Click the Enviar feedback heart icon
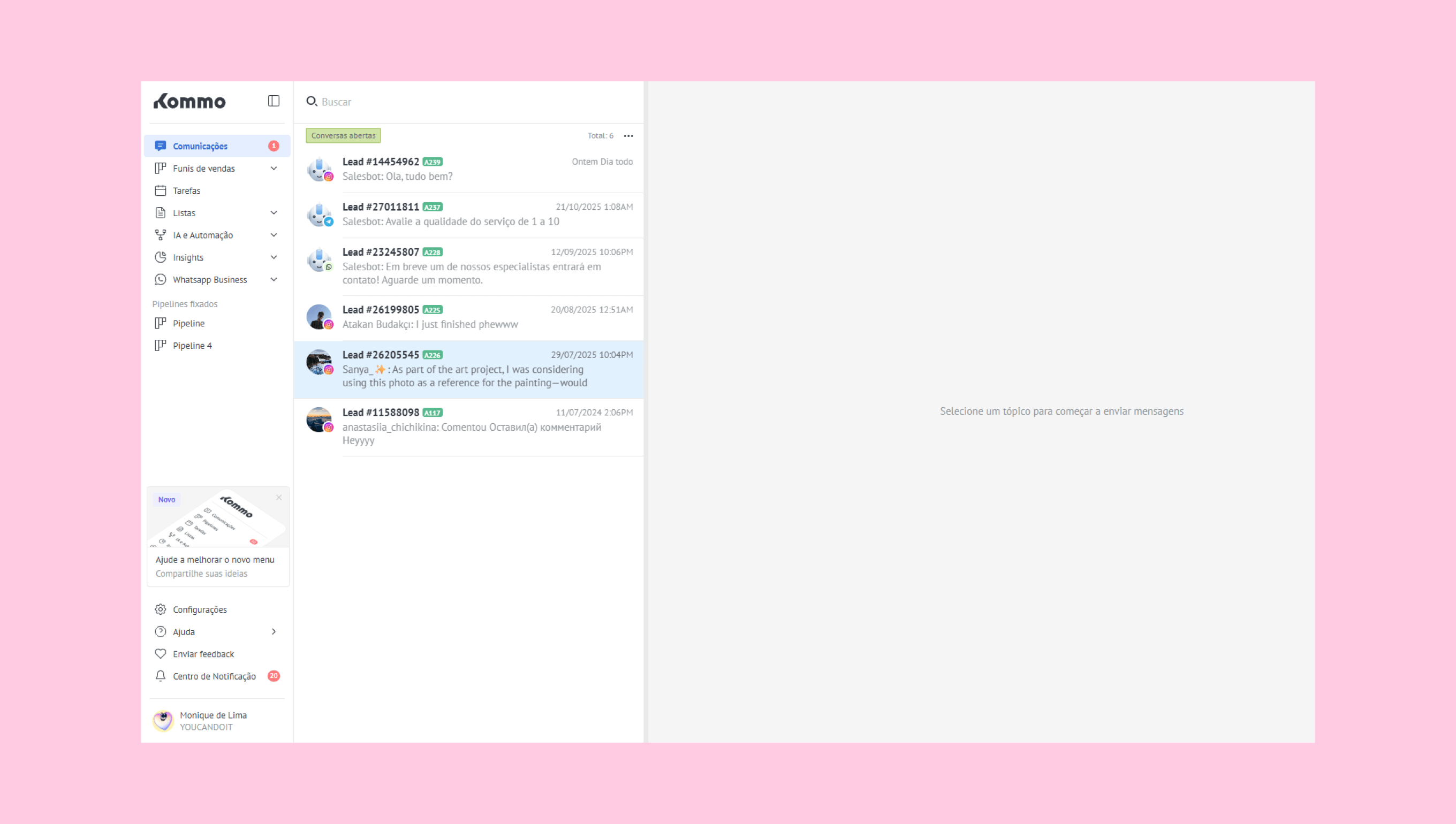 (161, 654)
